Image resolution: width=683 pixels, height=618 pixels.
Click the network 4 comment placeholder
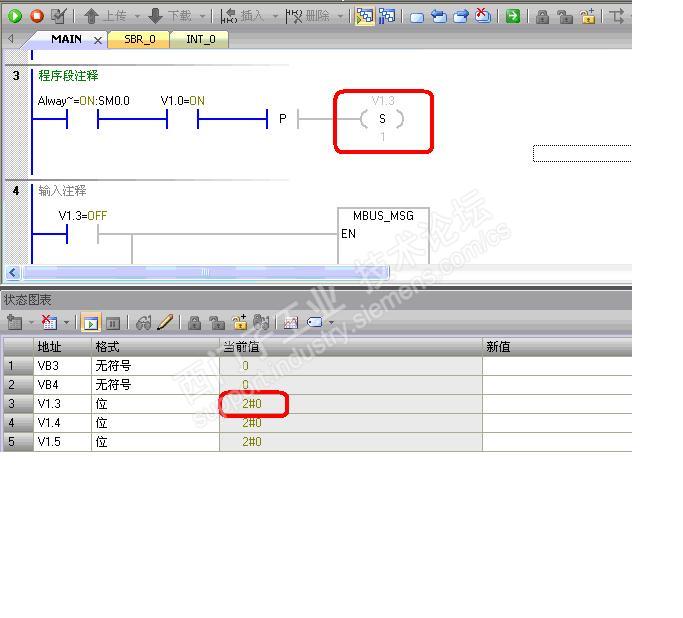pos(62,191)
